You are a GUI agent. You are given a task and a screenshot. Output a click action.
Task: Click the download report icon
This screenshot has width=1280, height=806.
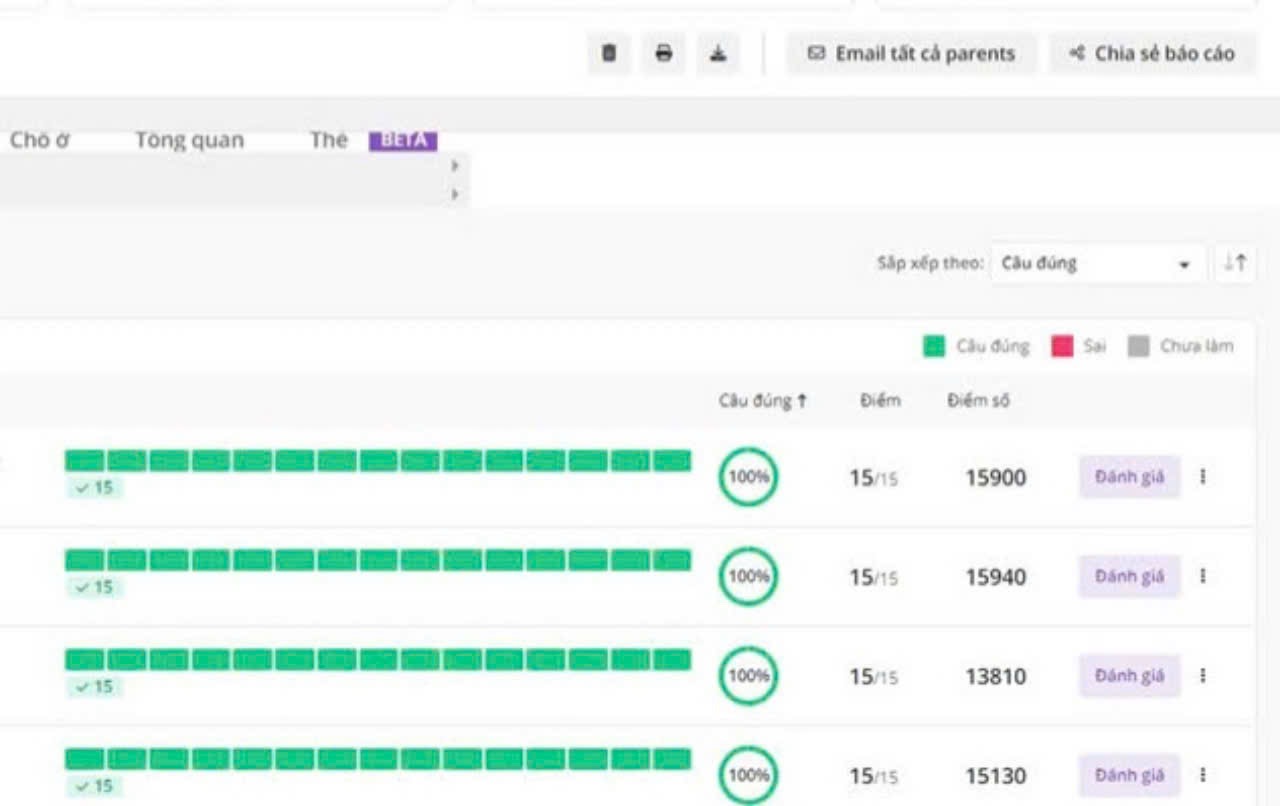click(x=718, y=54)
